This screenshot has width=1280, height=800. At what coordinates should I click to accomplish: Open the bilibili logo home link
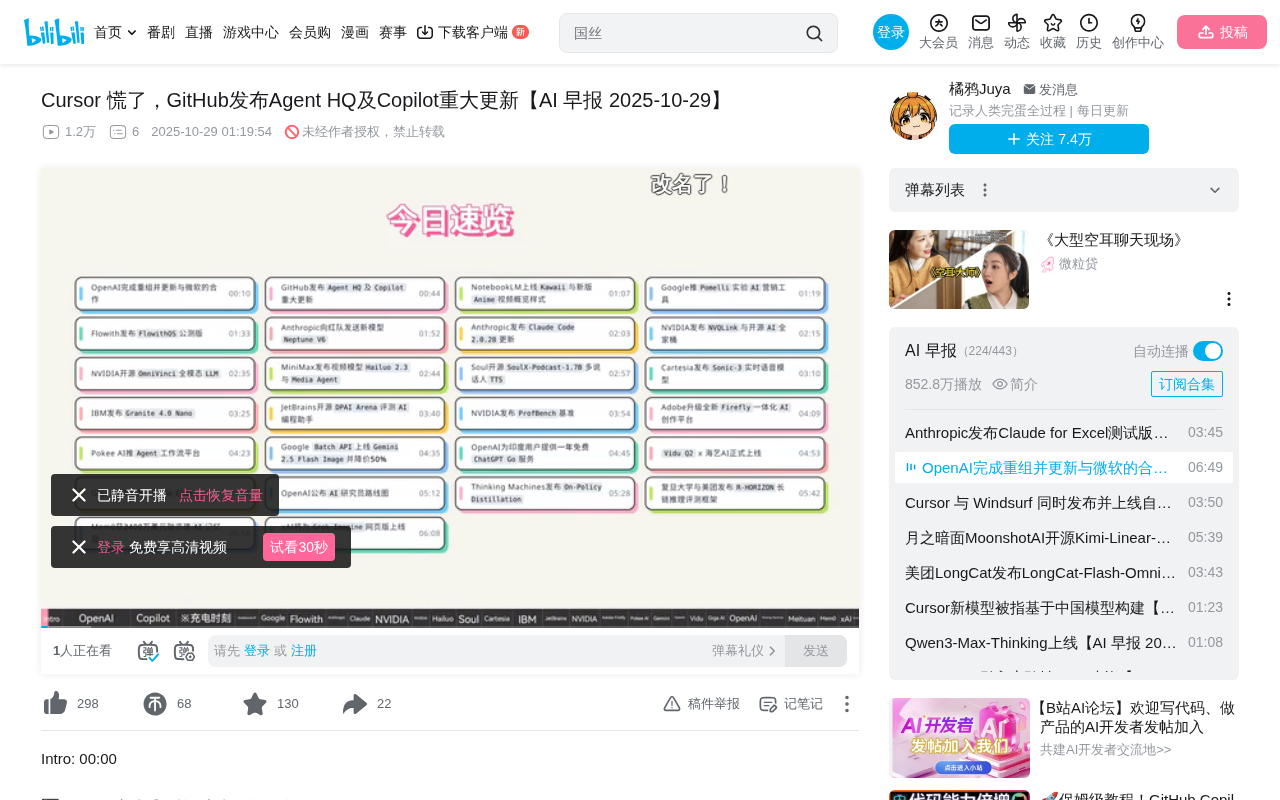pos(54,32)
